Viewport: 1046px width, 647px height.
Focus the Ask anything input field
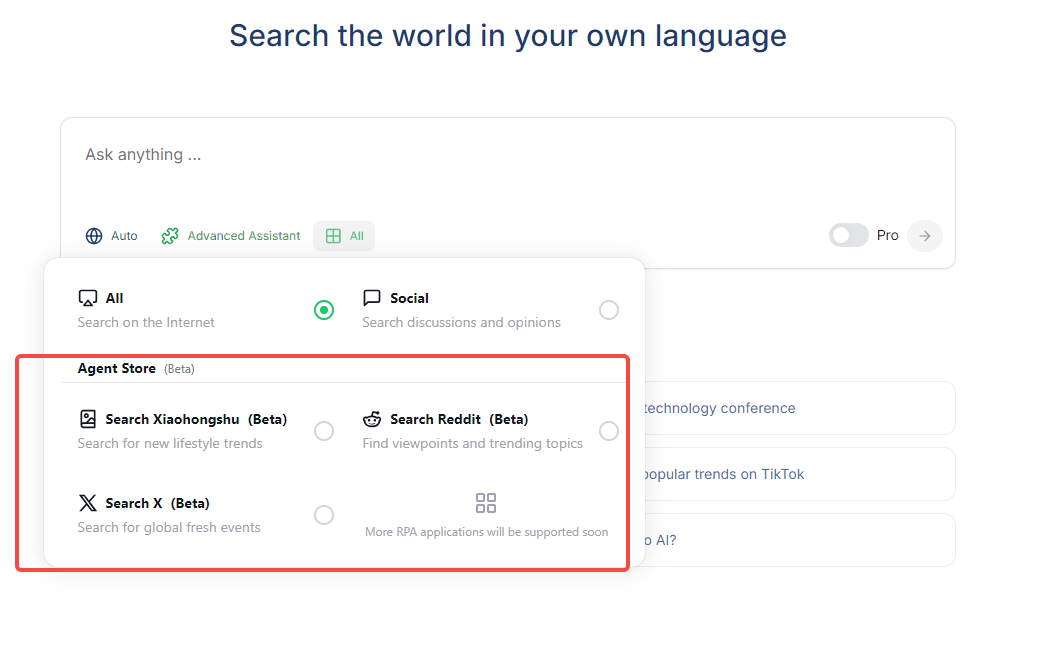(507, 155)
